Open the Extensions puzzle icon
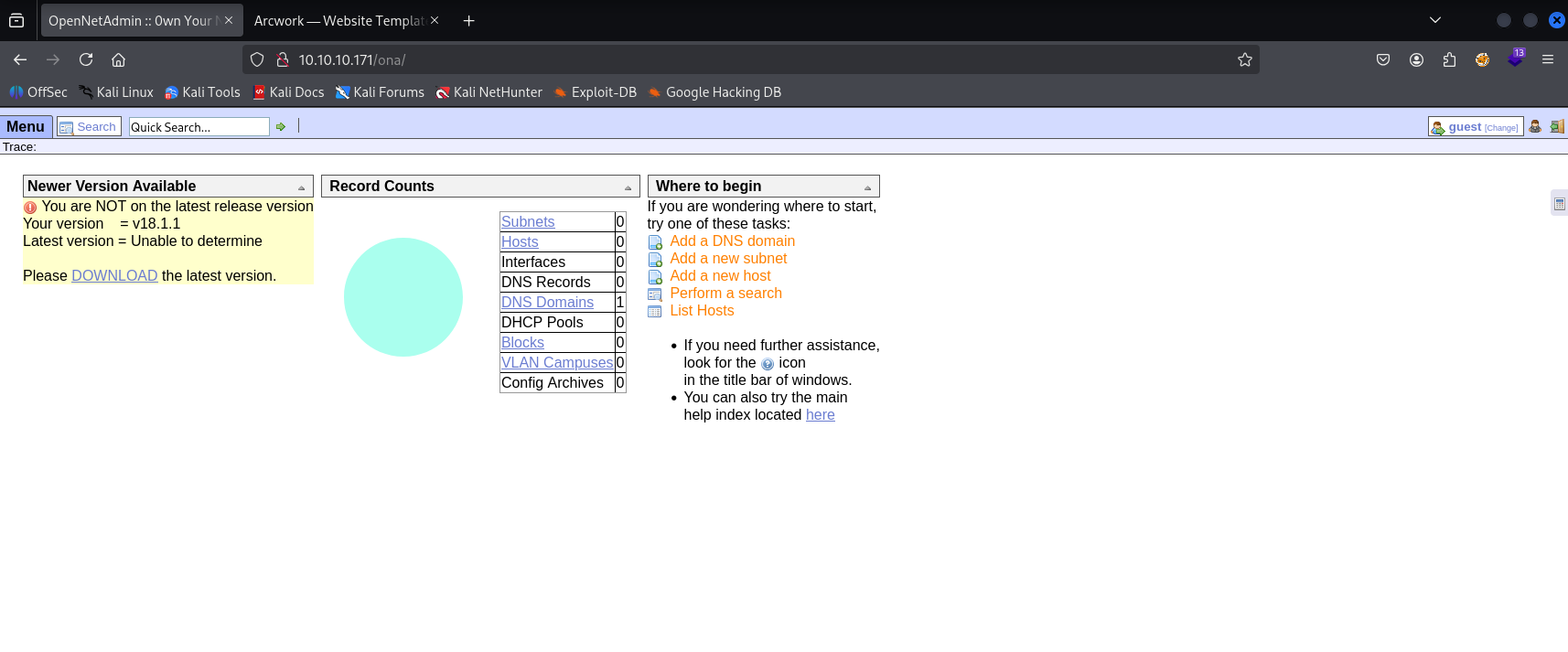This screenshot has height=652, width=1568. click(1449, 59)
